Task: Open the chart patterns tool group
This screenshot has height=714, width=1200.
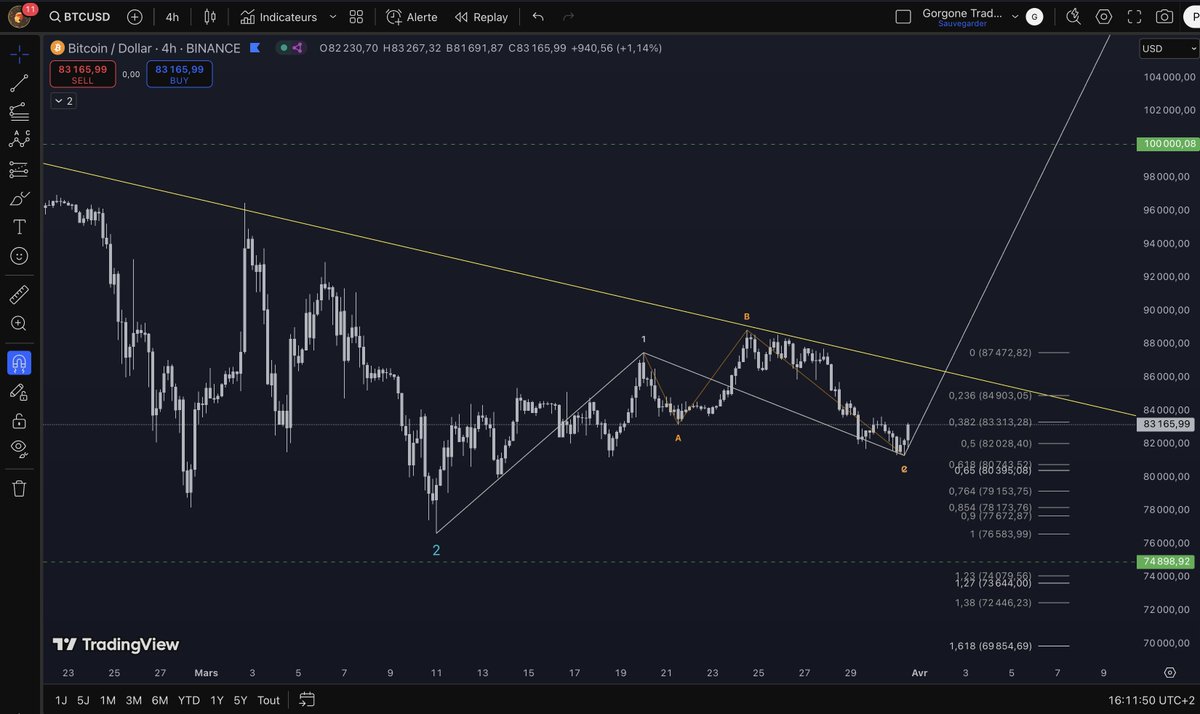Action: coord(19,140)
